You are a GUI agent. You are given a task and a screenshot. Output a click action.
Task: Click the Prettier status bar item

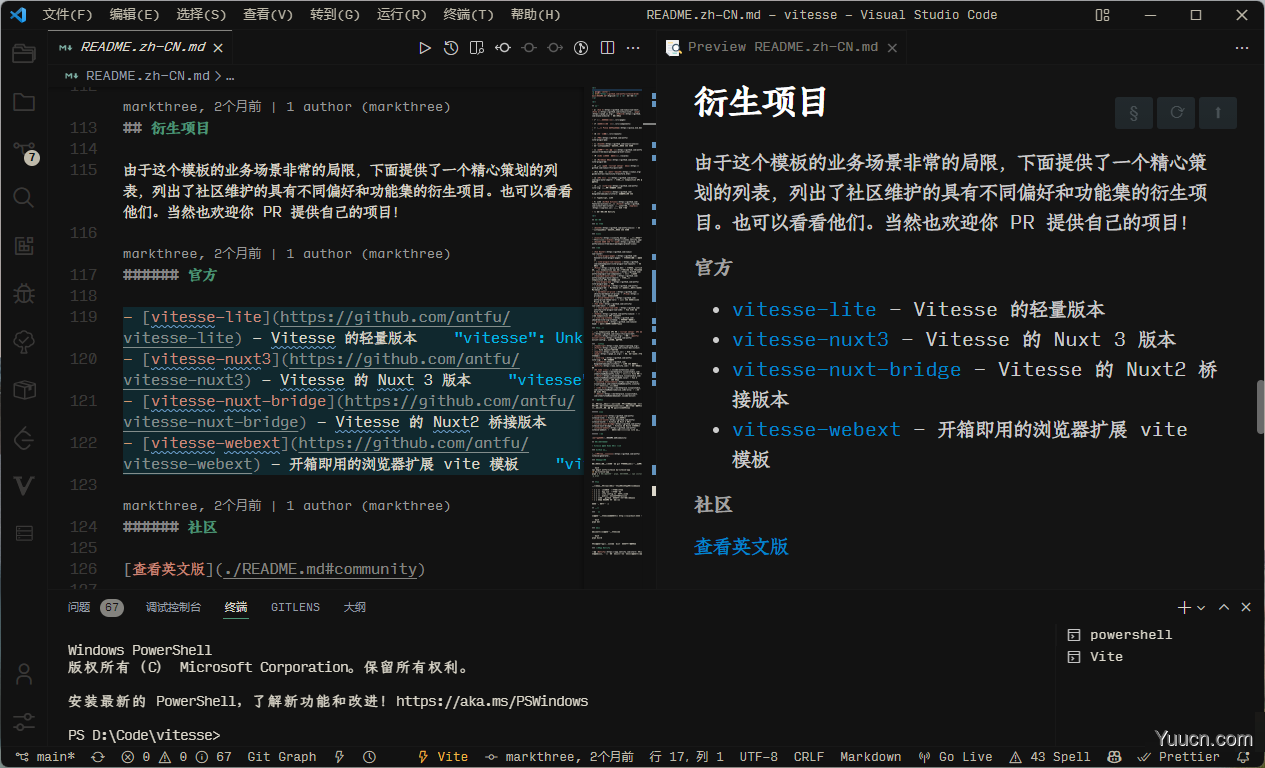pos(1181,757)
